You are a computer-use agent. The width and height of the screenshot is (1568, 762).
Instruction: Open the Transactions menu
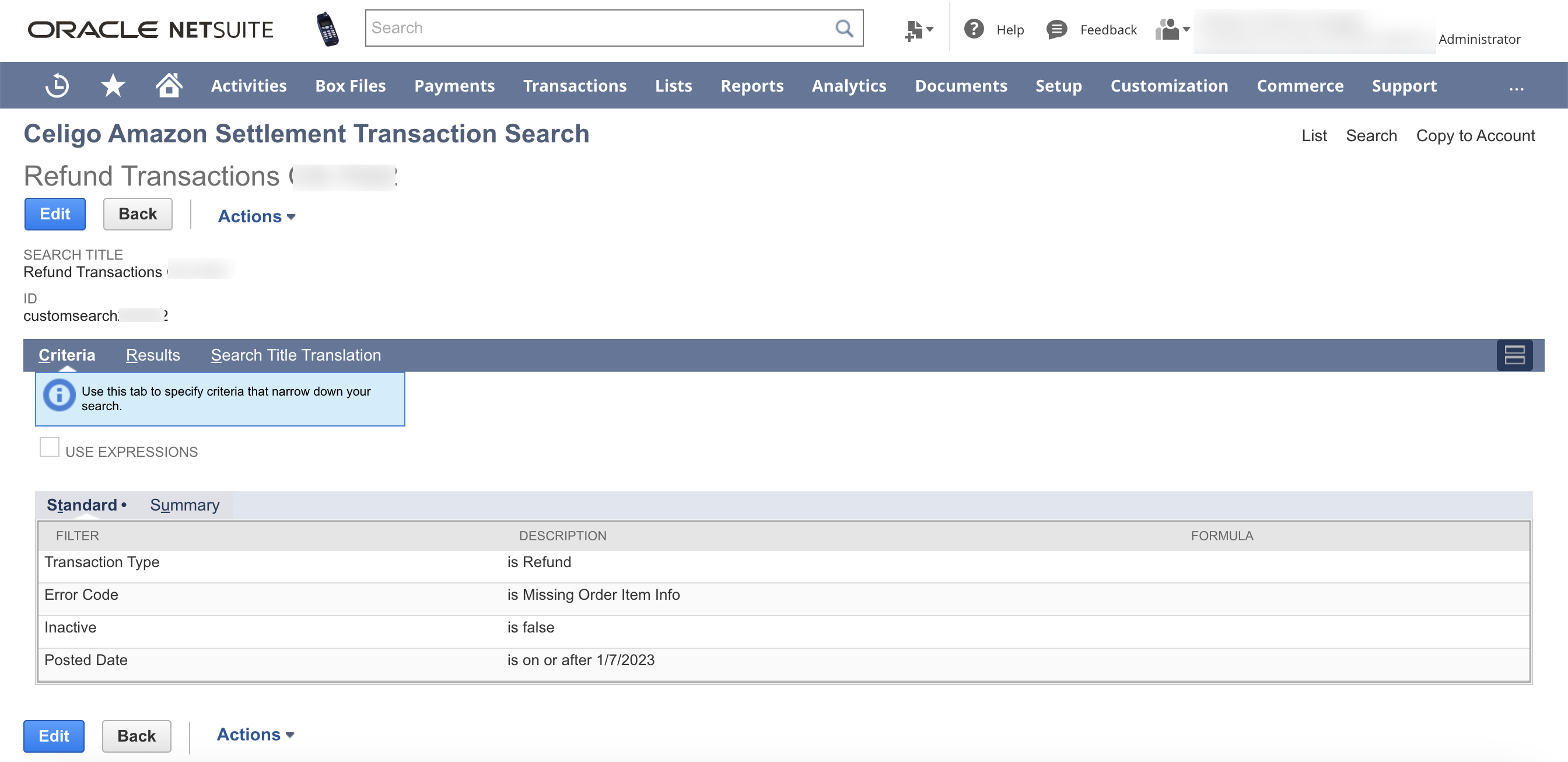(x=575, y=86)
